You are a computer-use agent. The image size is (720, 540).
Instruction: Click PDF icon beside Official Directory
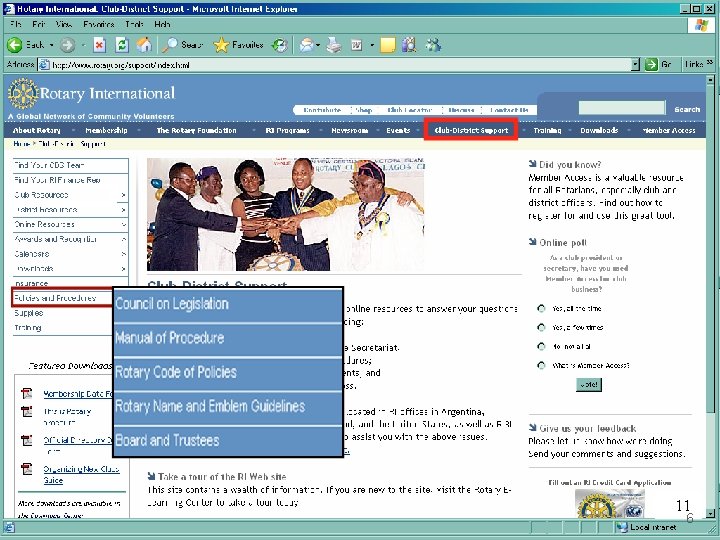tap(27, 440)
